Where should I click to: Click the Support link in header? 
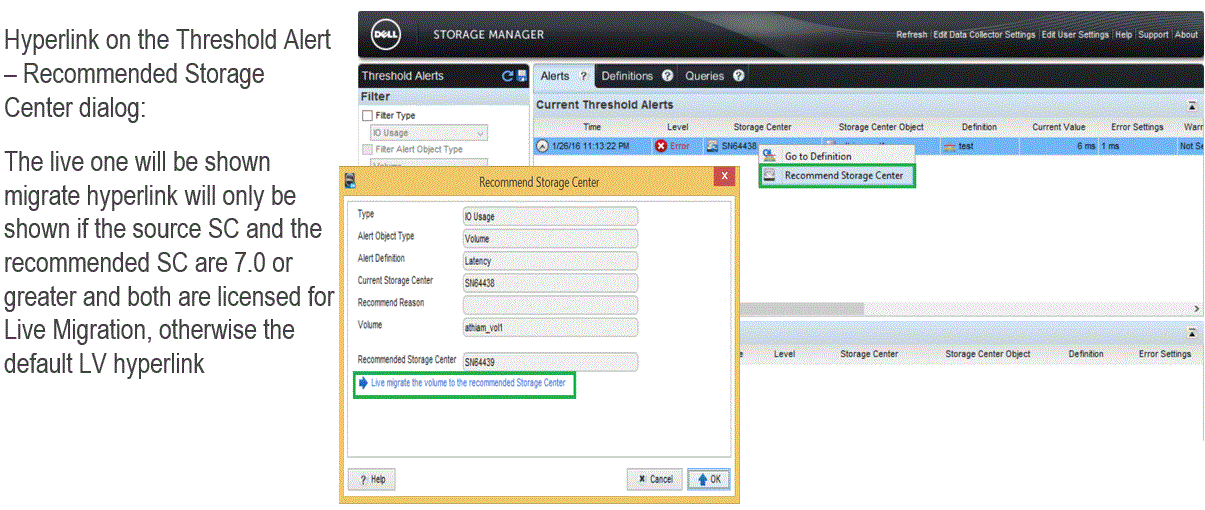click(x=1153, y=34)
